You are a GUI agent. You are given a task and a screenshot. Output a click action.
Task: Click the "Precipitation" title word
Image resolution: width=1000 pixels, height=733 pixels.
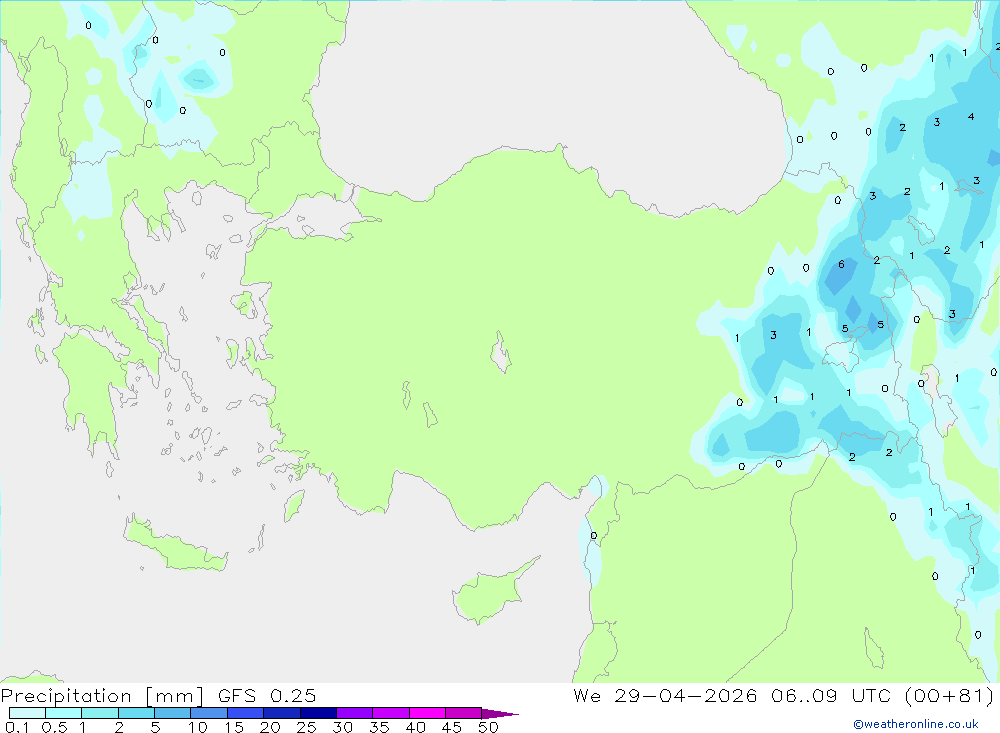pyautogui.click(x=66, y=696)
